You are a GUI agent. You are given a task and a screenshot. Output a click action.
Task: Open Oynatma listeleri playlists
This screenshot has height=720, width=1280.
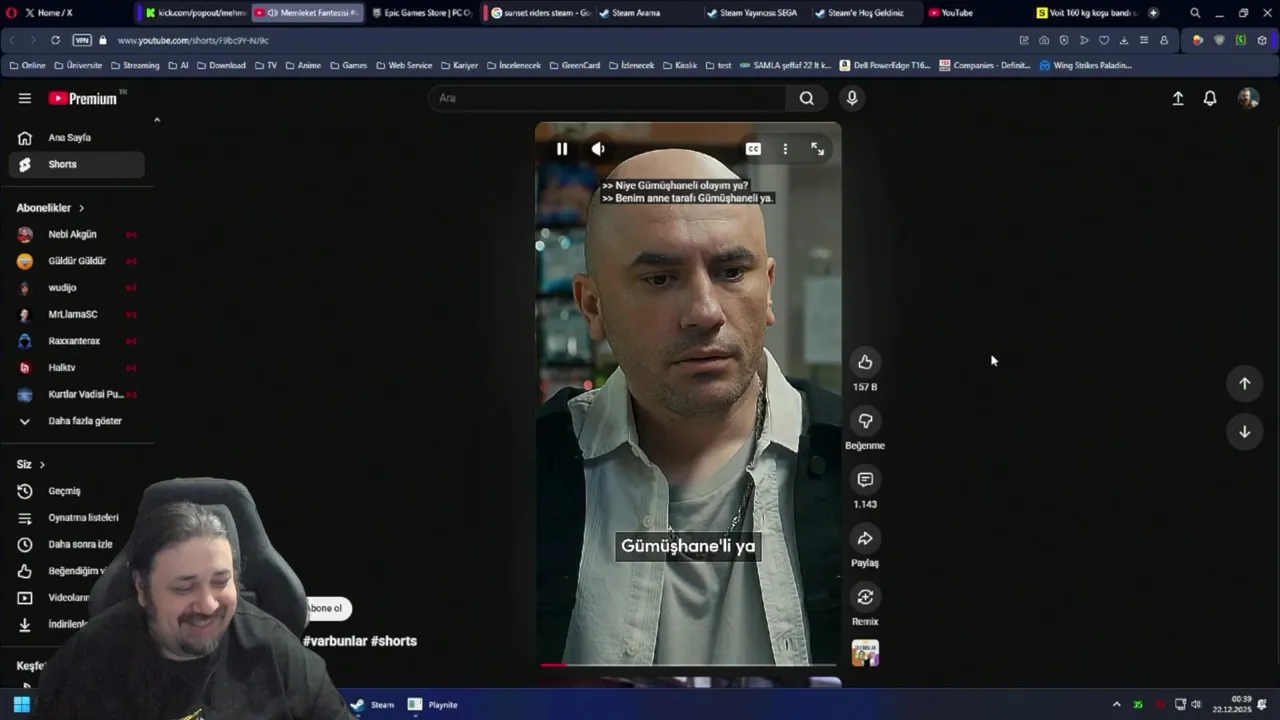coord(77,518)
